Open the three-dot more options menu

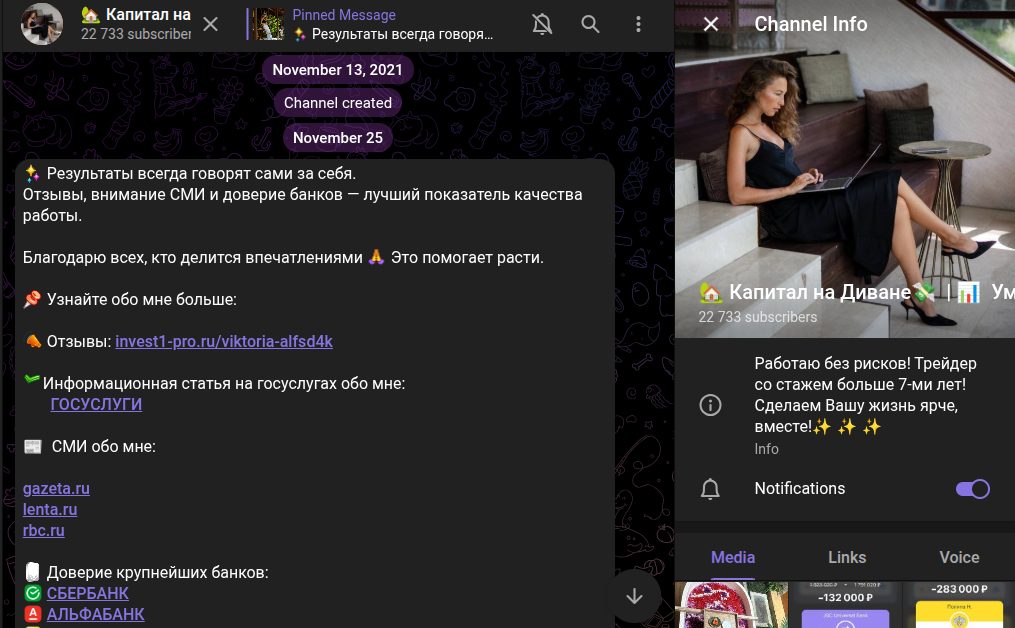639,24
